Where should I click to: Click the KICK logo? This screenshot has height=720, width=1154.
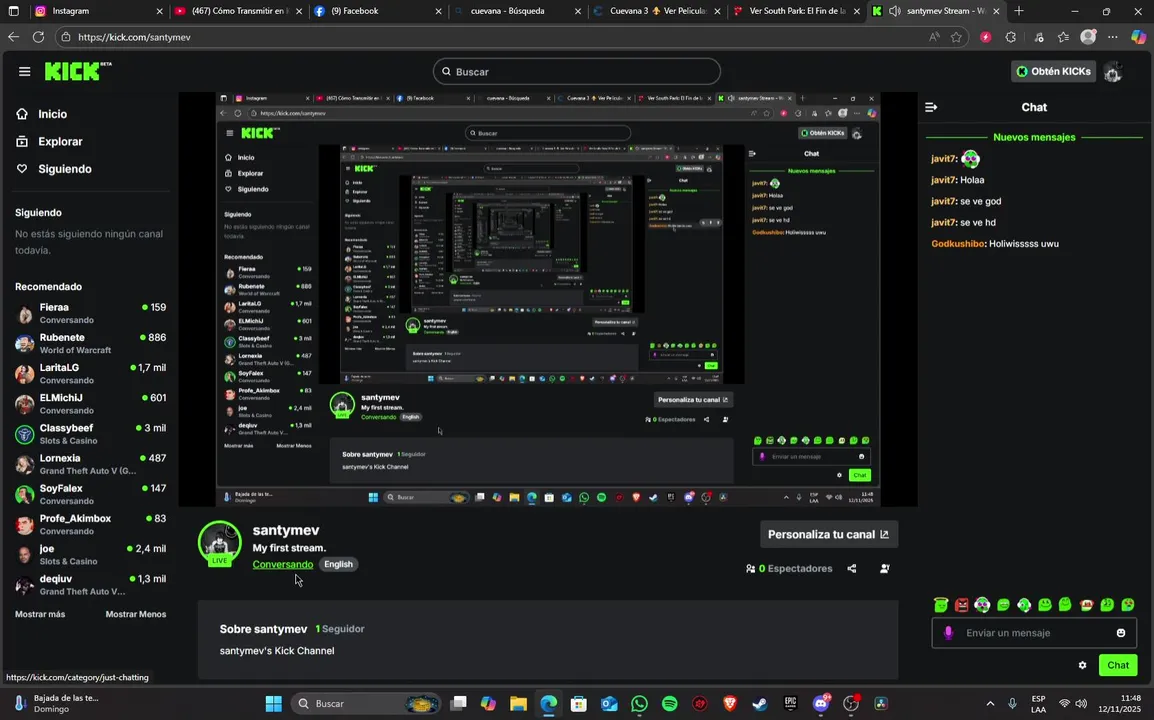point(77,71)
